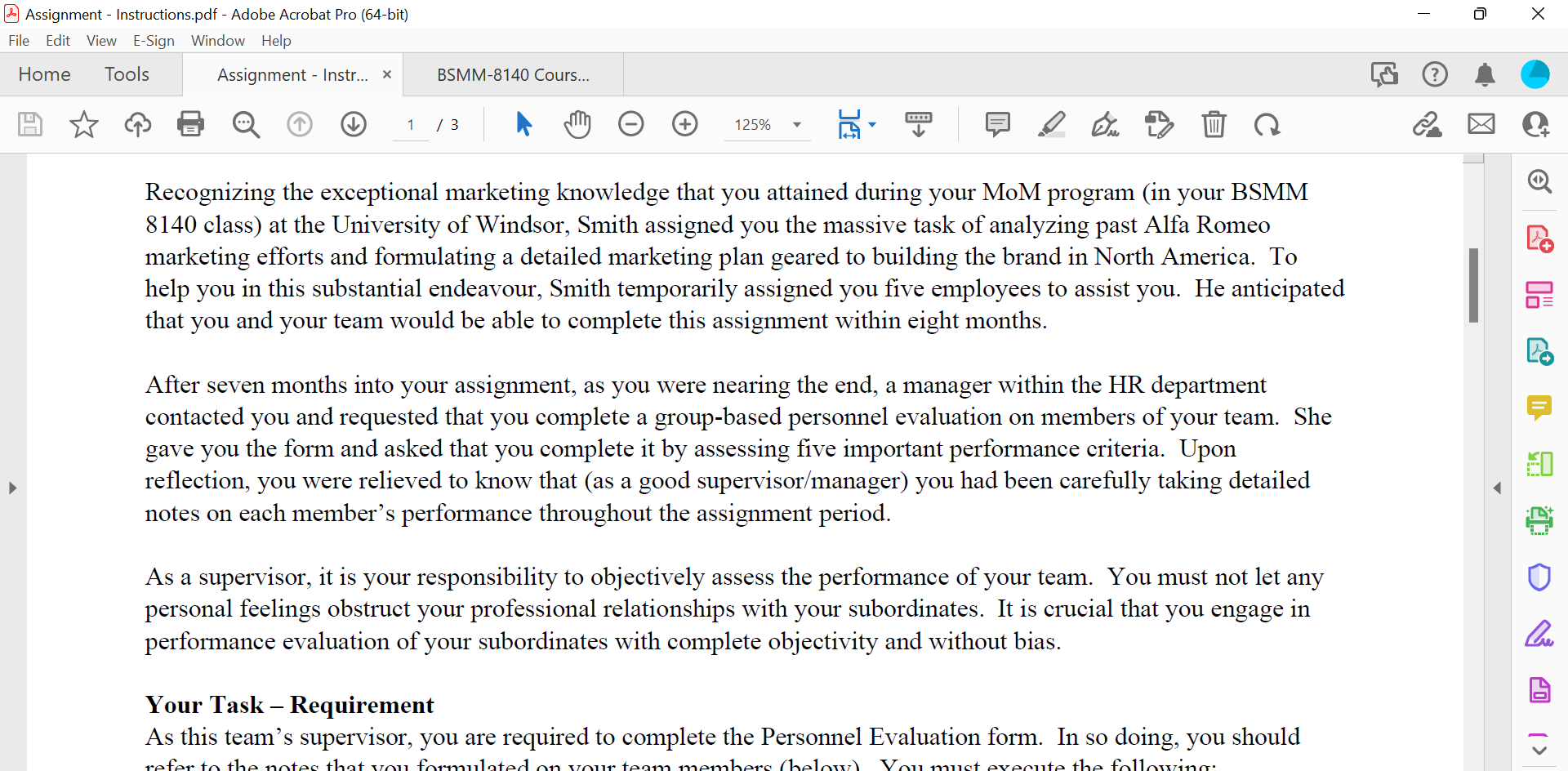Screen dimensions: 1568x771
Task: Click the Fit to width scrolling icon
Action: click(849, 124)
